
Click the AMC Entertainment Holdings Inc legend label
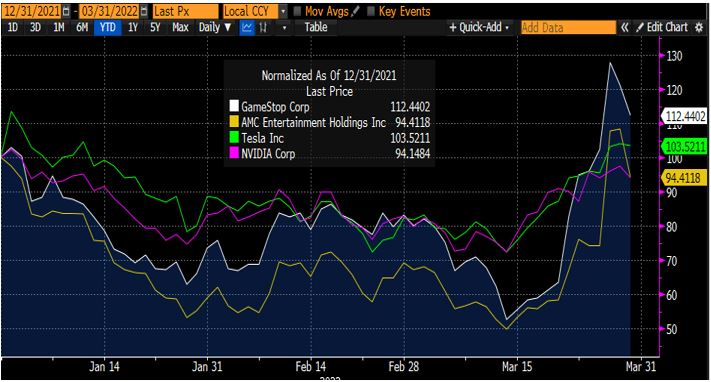[313, 122]
